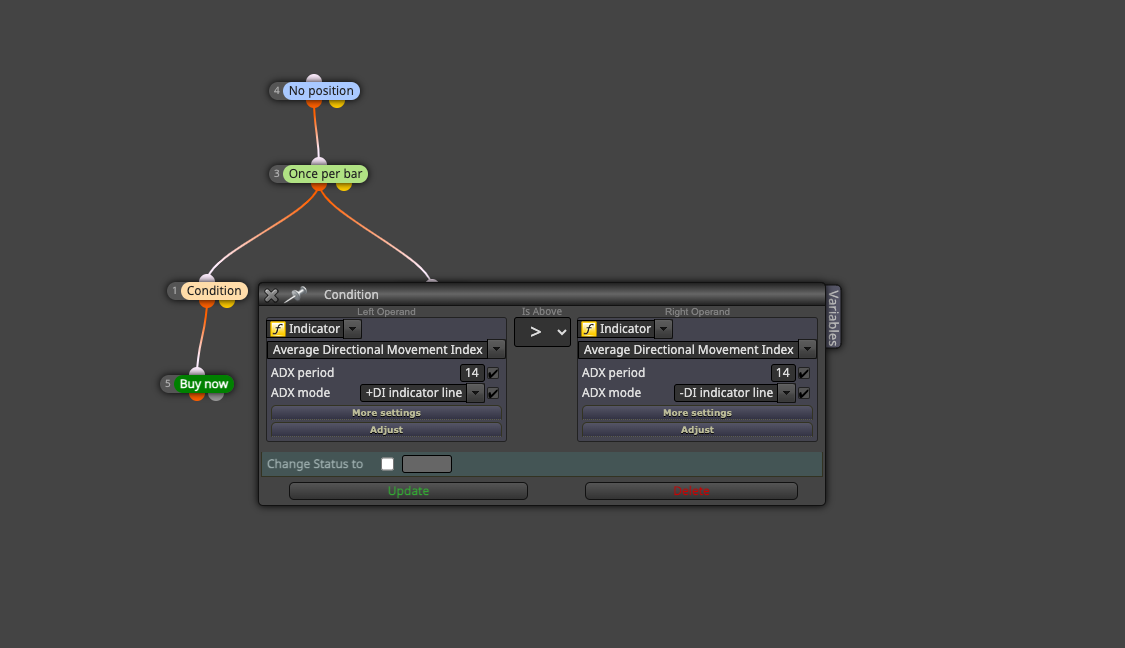This screenshot has height=648, width=1125.
Task: Open right operand Indicator type dropdown
Action: pyautogui.click(x=664, y=329)
